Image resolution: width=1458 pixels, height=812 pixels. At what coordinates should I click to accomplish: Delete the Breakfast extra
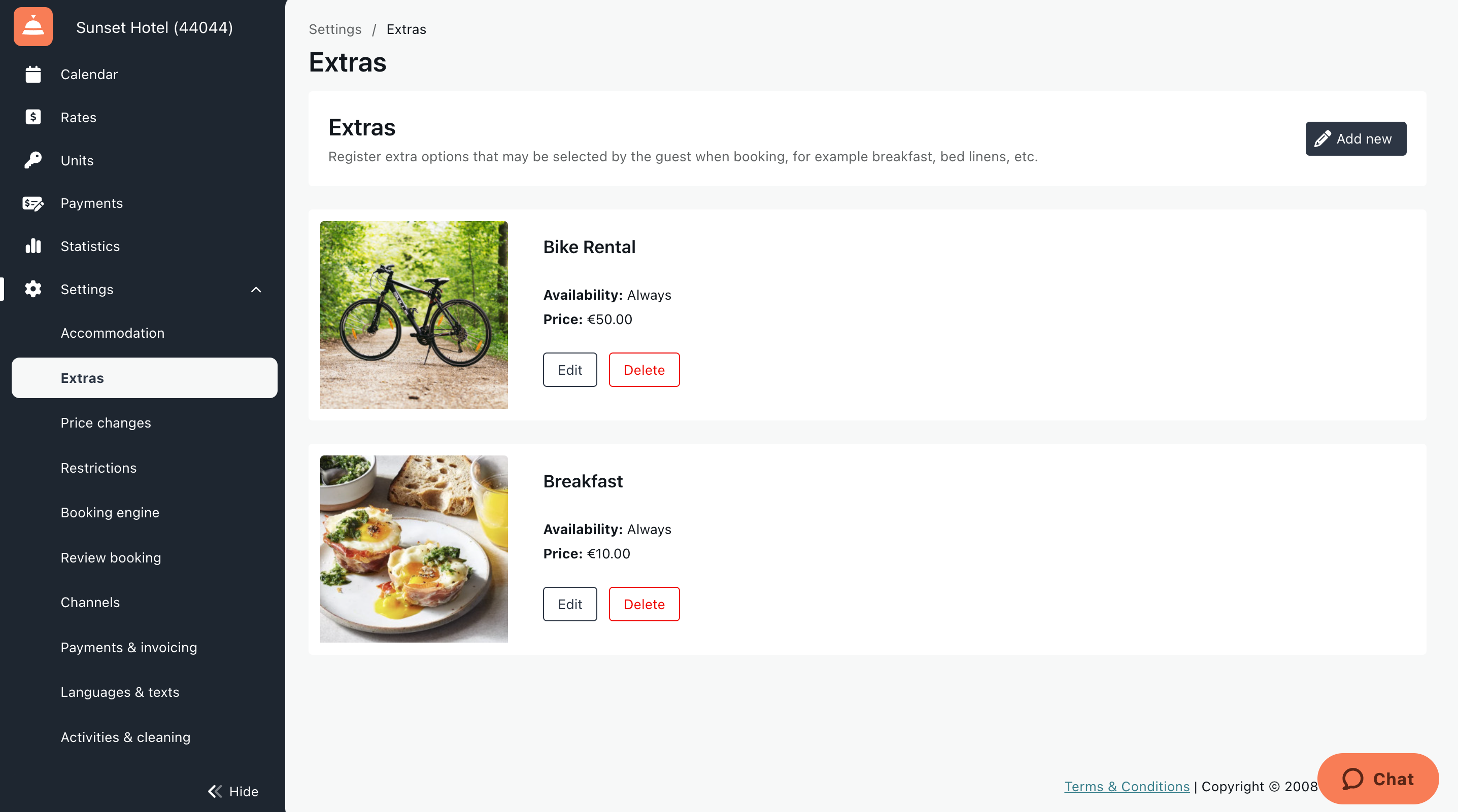click(x=643, y=605)
